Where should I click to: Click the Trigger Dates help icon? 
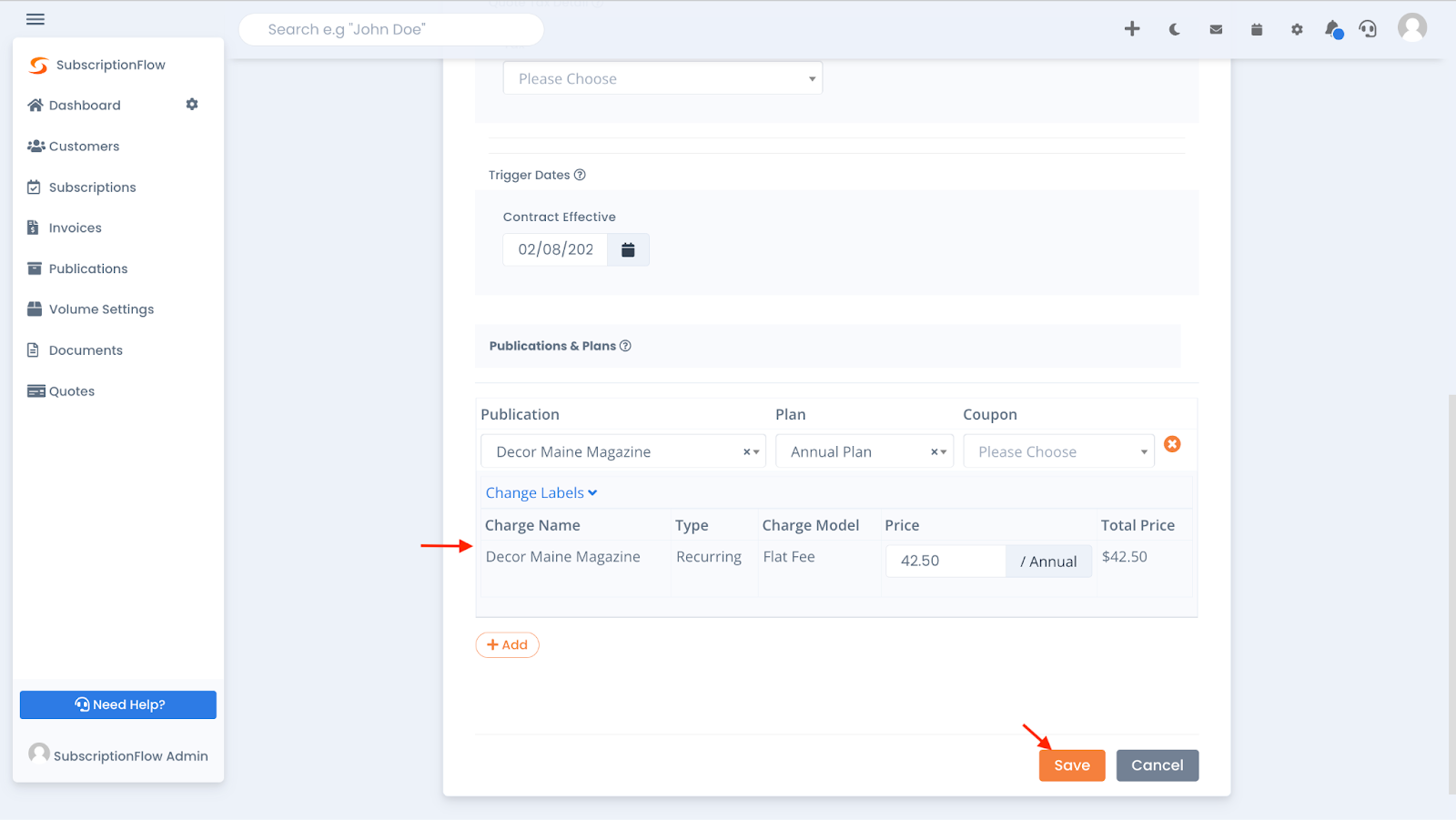[580, 175]
